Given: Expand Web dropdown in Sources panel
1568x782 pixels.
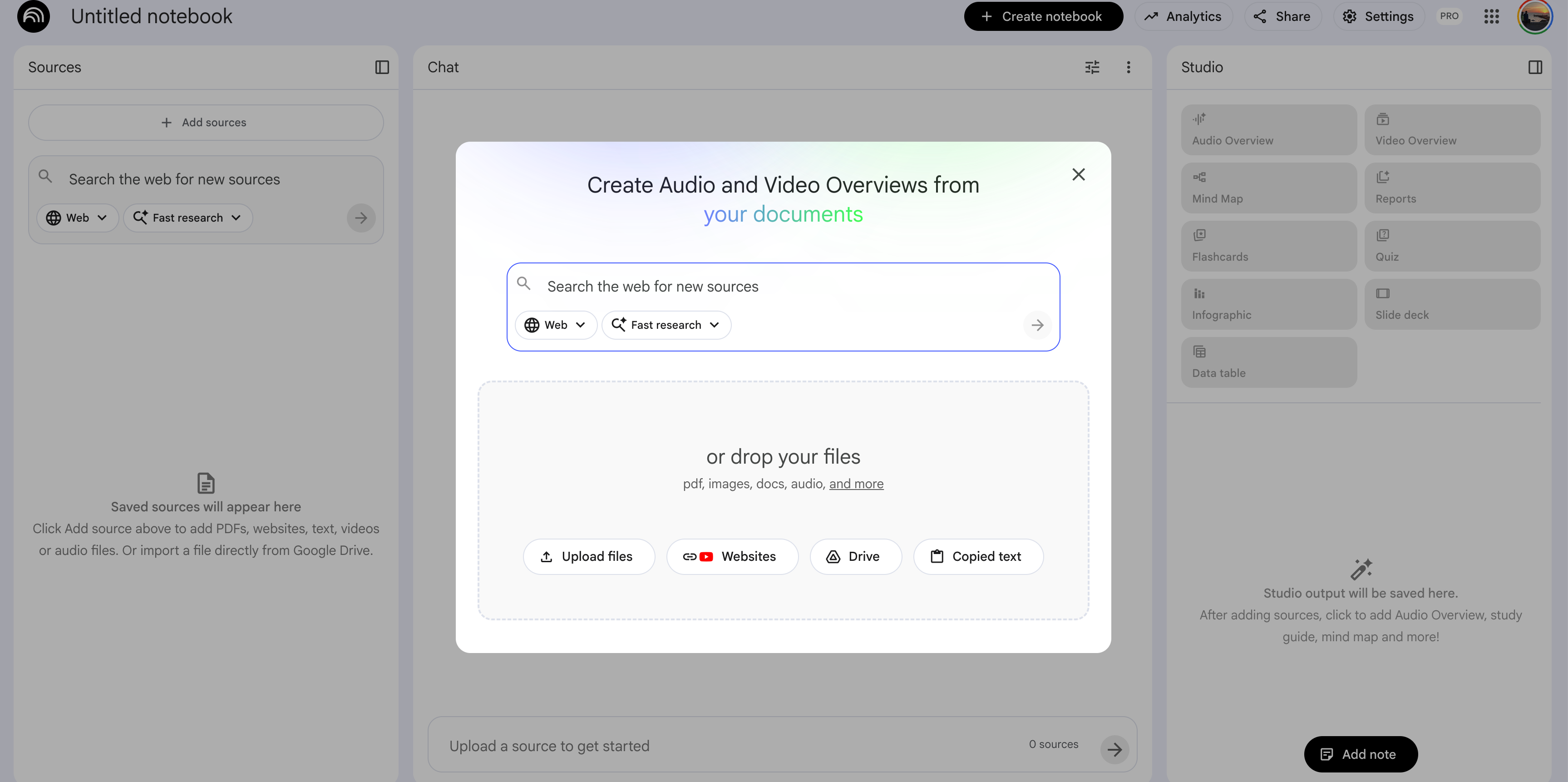Looking at the screenshot, I should tap(77, 218).
